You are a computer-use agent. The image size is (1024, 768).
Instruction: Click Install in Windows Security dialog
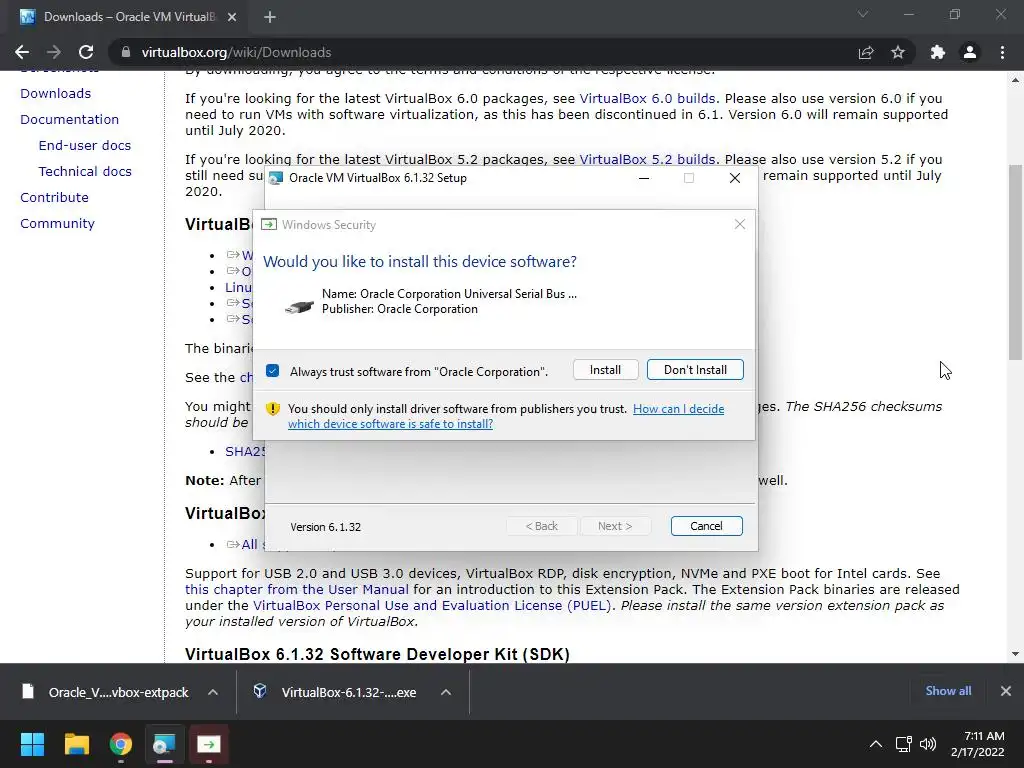pyautogui.click(x=605, y=370)
